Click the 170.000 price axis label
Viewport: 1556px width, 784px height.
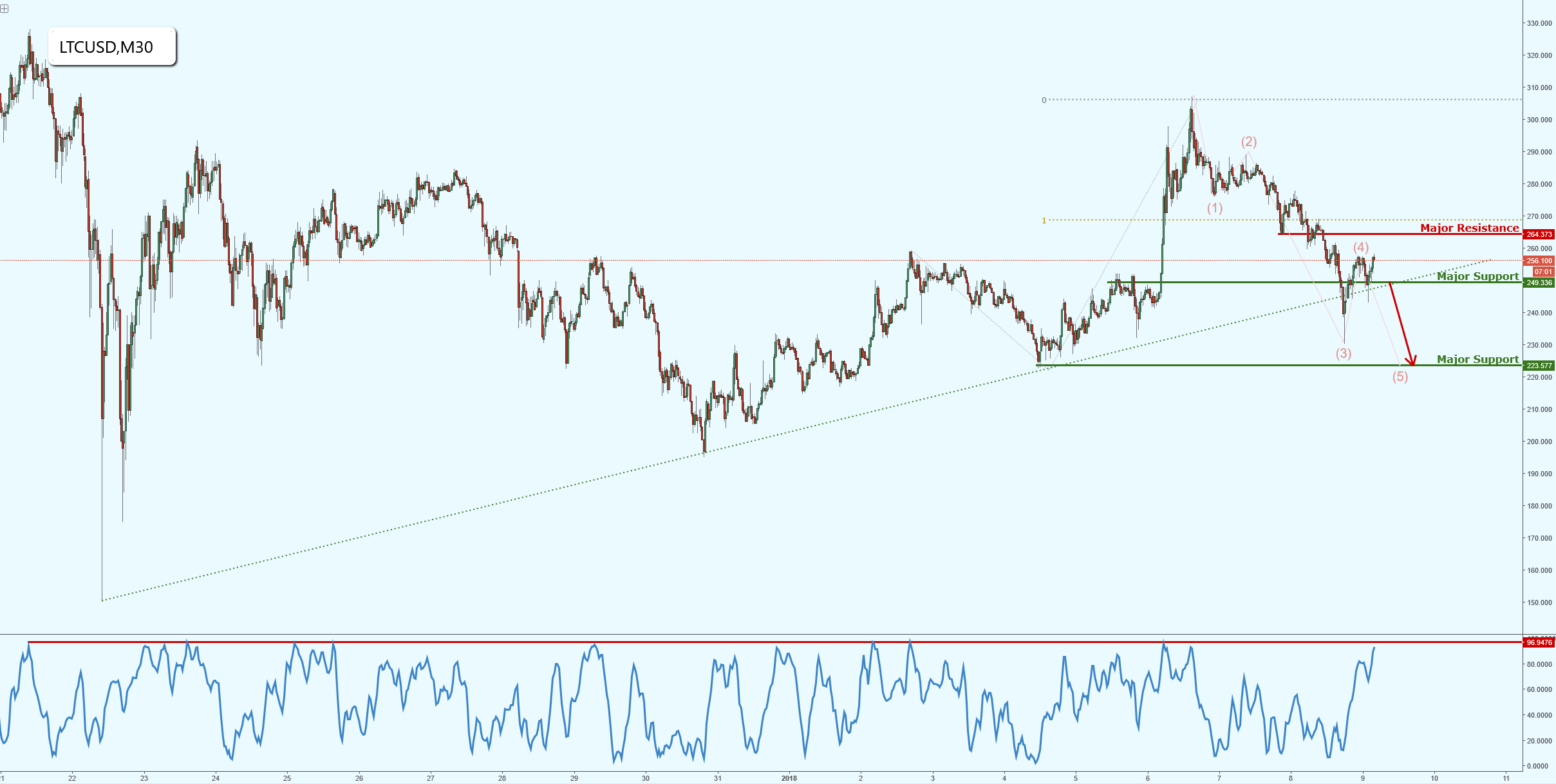(x=1539, y=538)
